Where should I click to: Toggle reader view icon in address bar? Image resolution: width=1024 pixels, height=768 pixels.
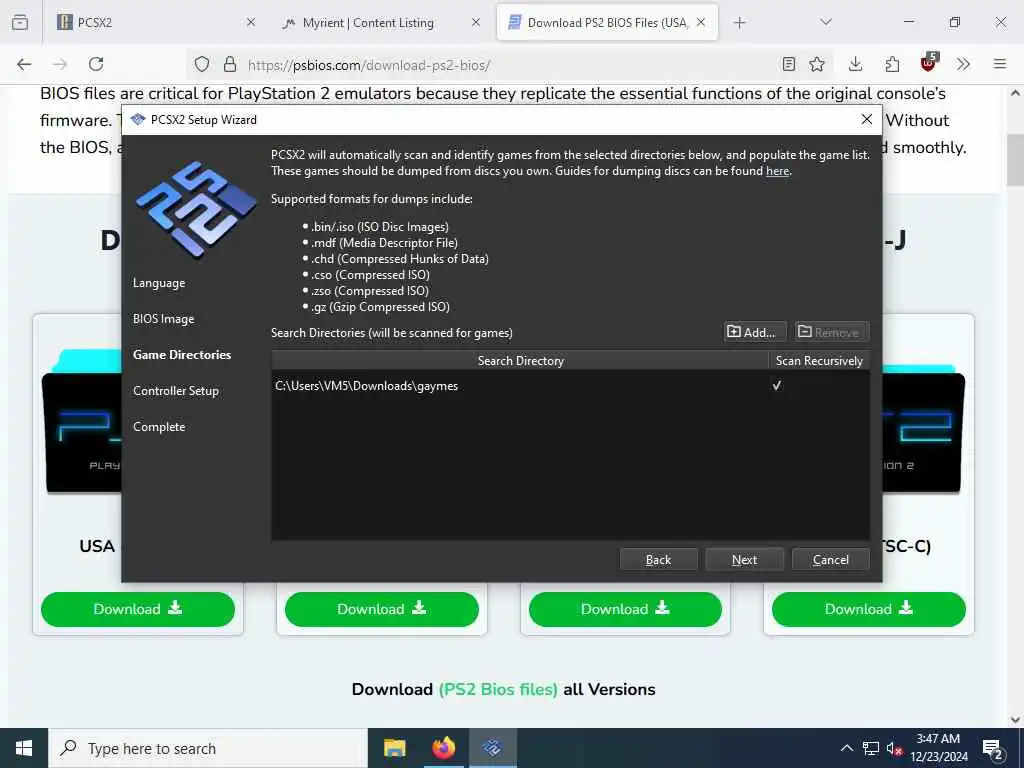click(789, 64)
